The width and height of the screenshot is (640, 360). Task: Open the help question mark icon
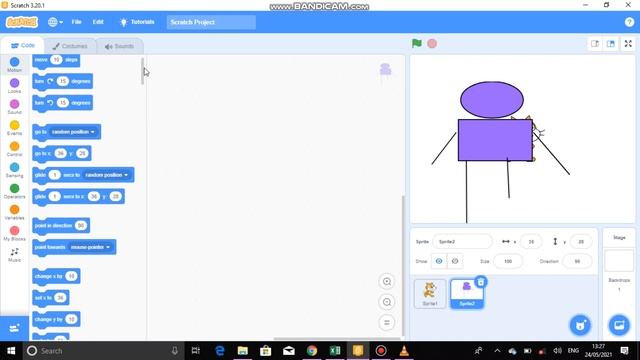[x=629, y=22]
